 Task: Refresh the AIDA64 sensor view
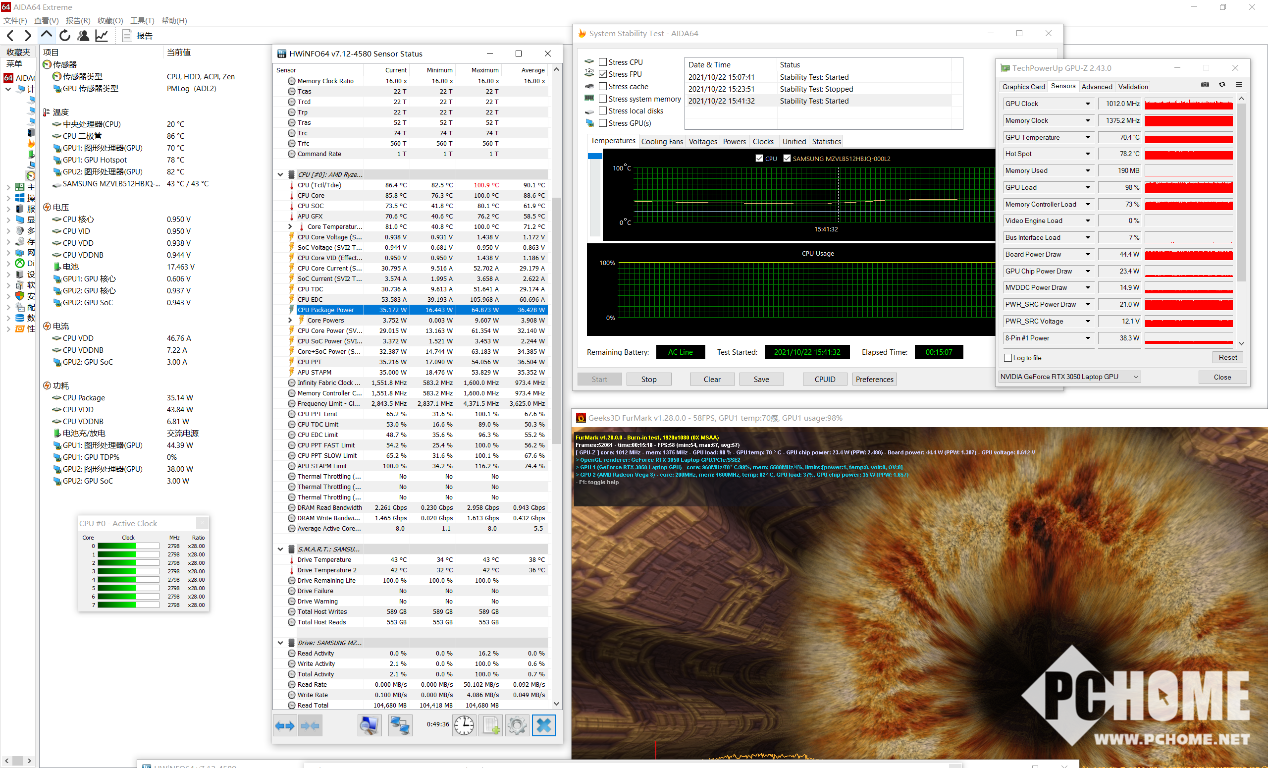coord(64,36)
